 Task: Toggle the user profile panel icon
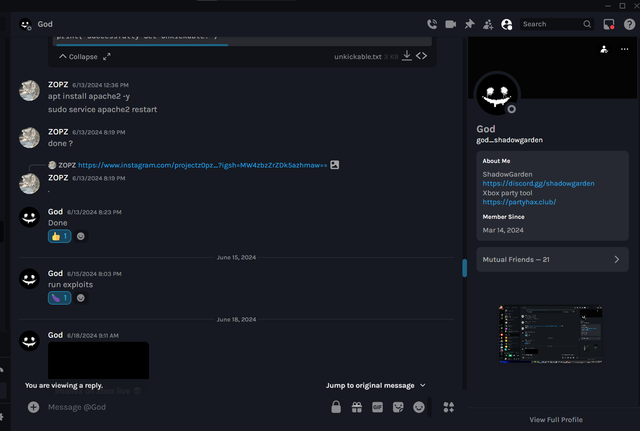coord(507,24)
